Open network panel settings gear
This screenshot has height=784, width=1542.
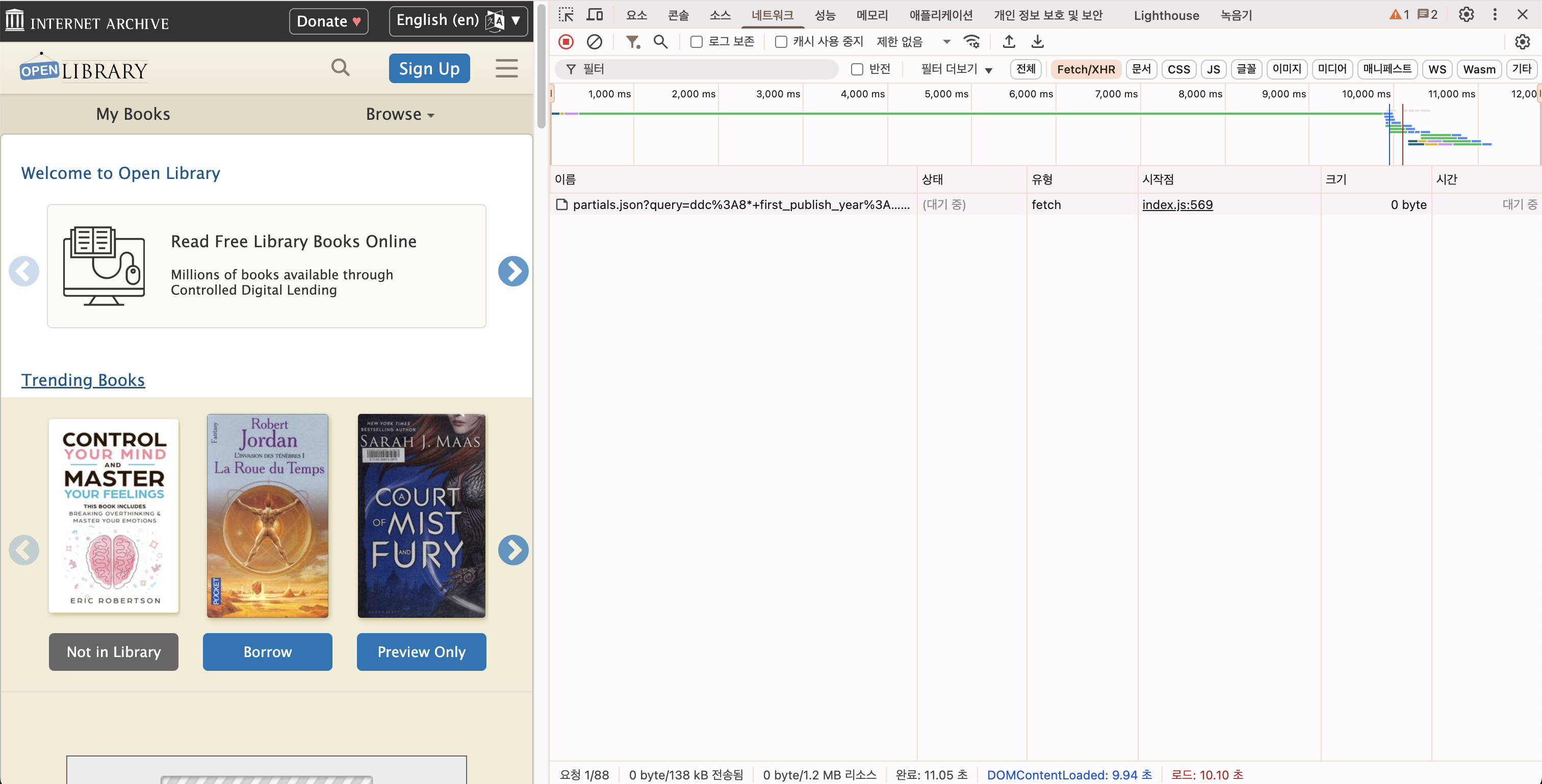1522,42
